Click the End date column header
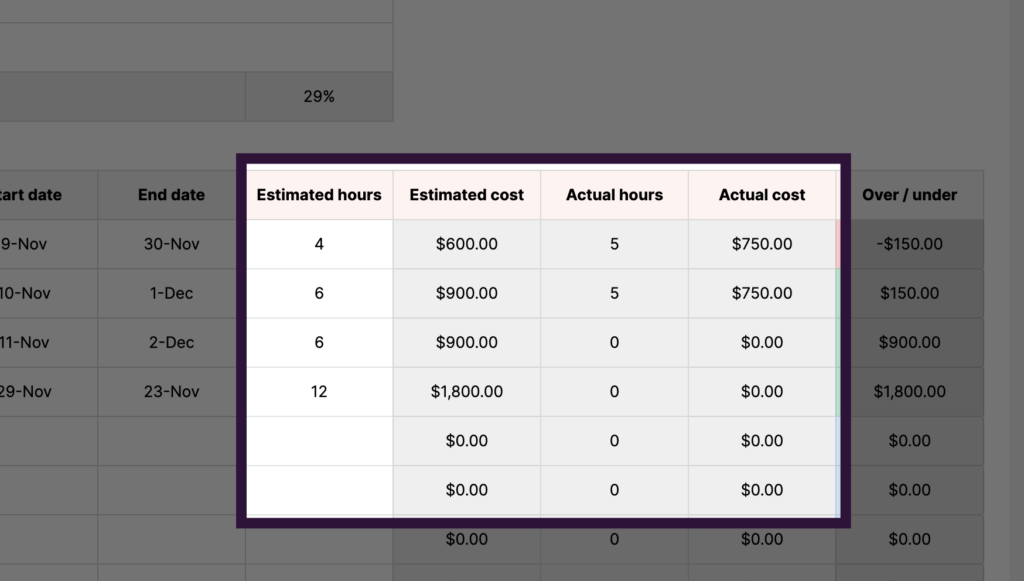This screenshot has width=1024, height=581. click(171, 195)
